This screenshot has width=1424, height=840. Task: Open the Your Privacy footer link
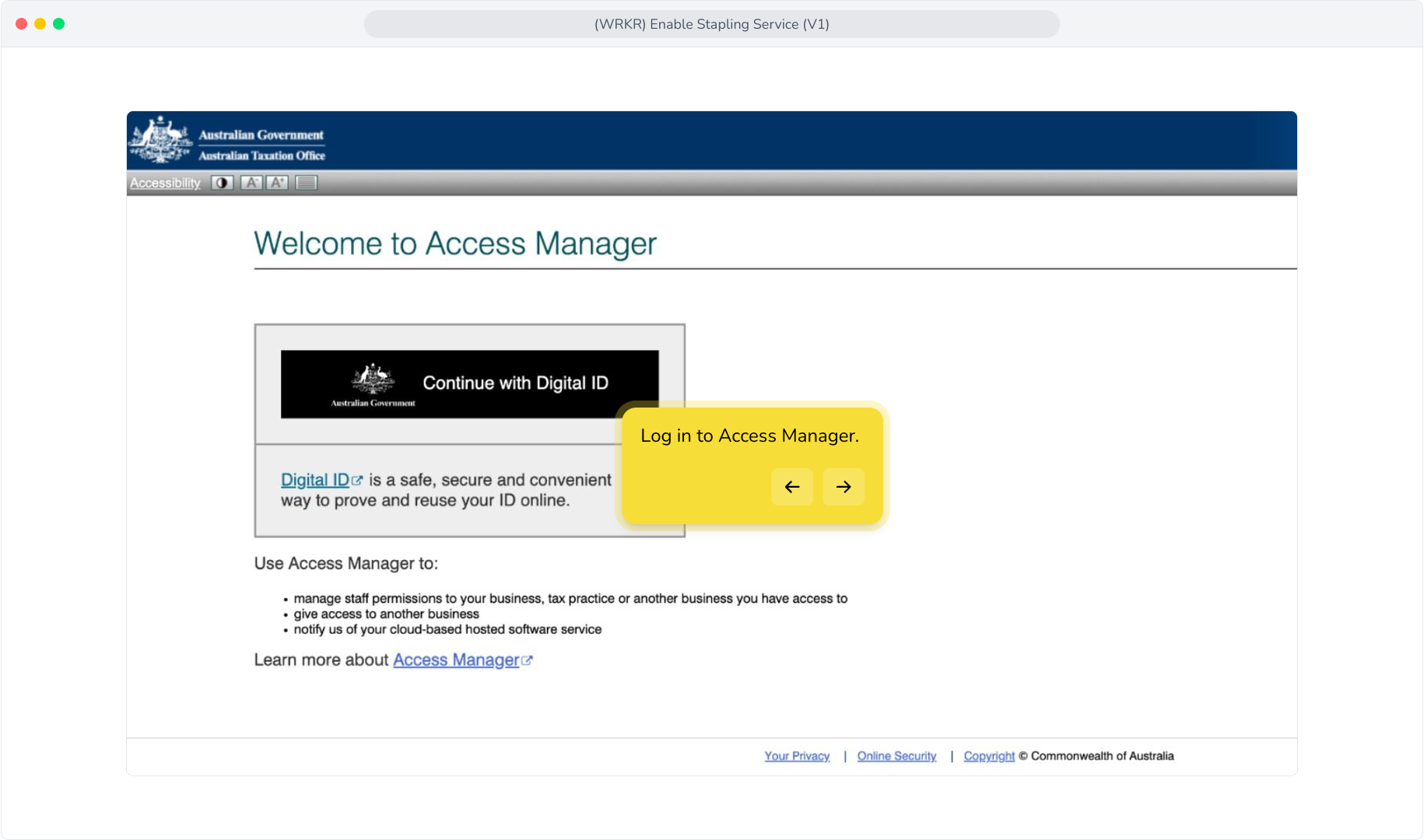(x=797, y=756)
